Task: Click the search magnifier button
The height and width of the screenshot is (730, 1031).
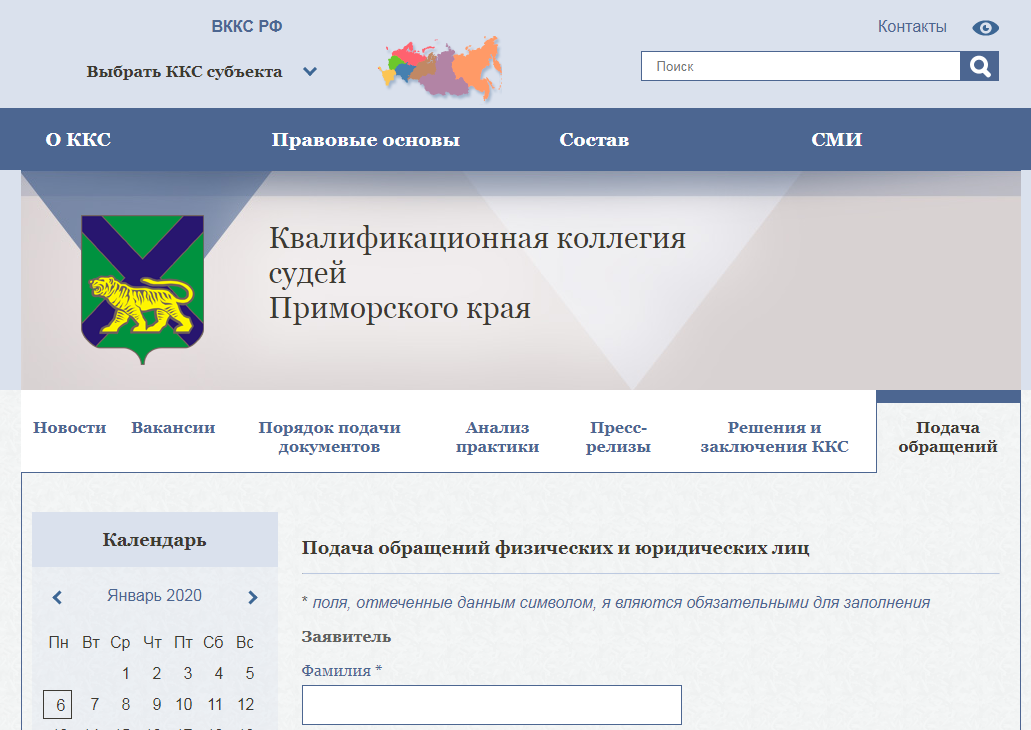Action: click(979, 66)
